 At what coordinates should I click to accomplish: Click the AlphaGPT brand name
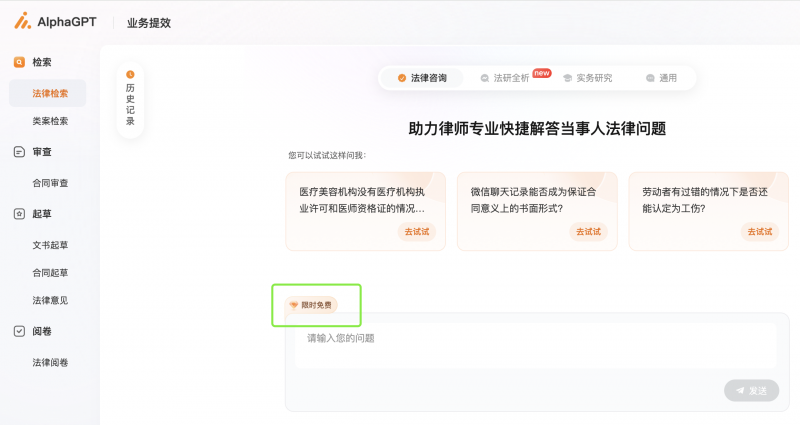point(67,22)
